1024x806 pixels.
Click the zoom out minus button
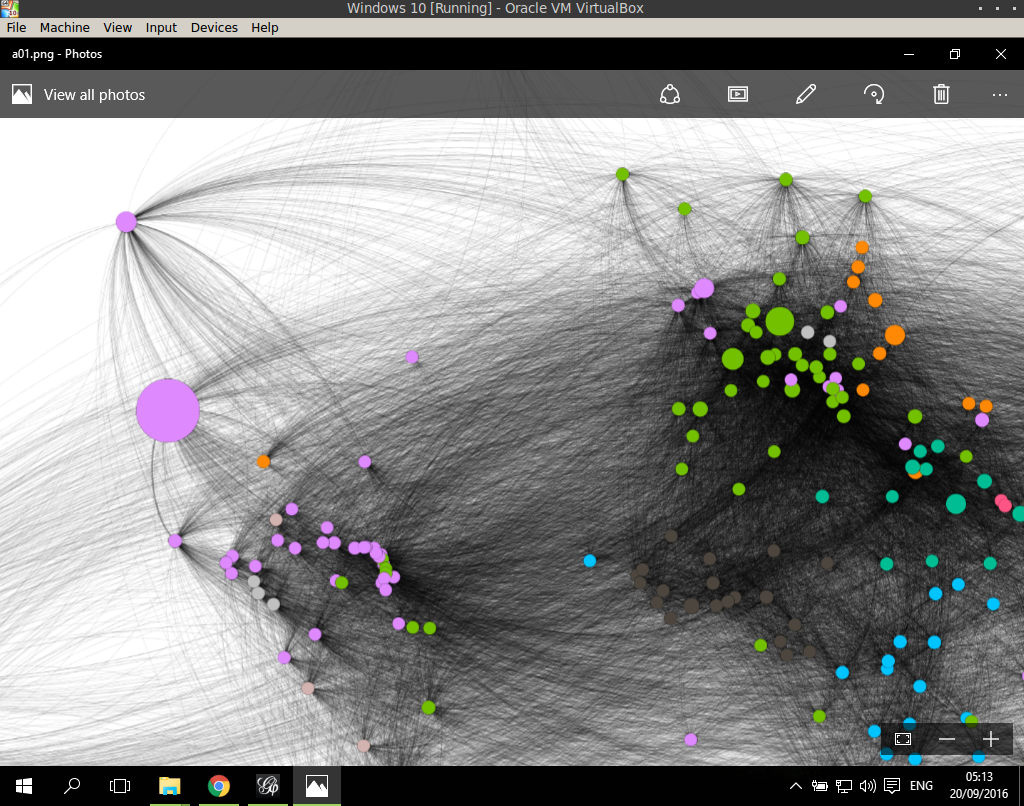pyautogui.click(x=947, y=739)
